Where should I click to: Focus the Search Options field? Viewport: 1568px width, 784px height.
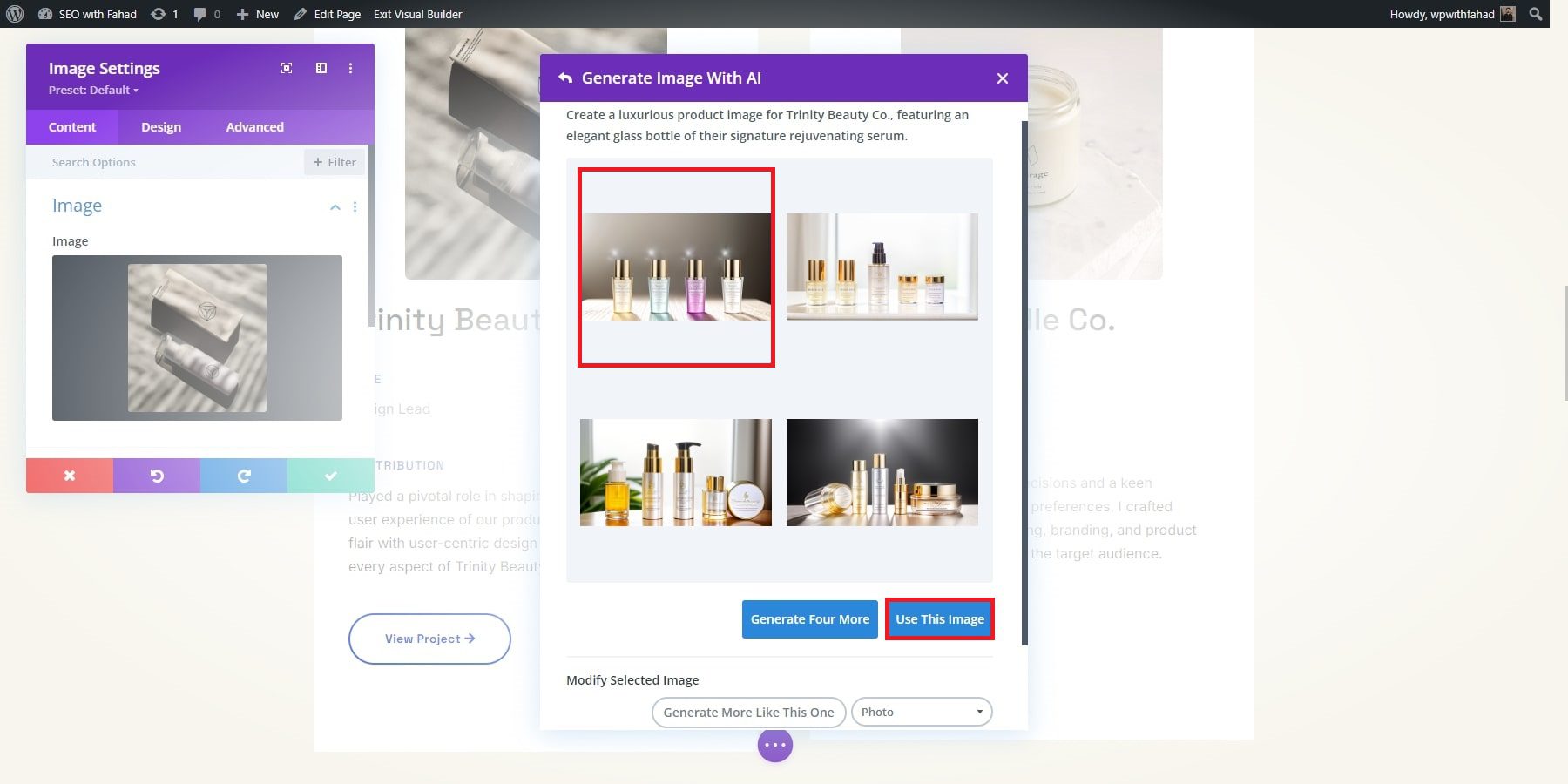(166, 162)
